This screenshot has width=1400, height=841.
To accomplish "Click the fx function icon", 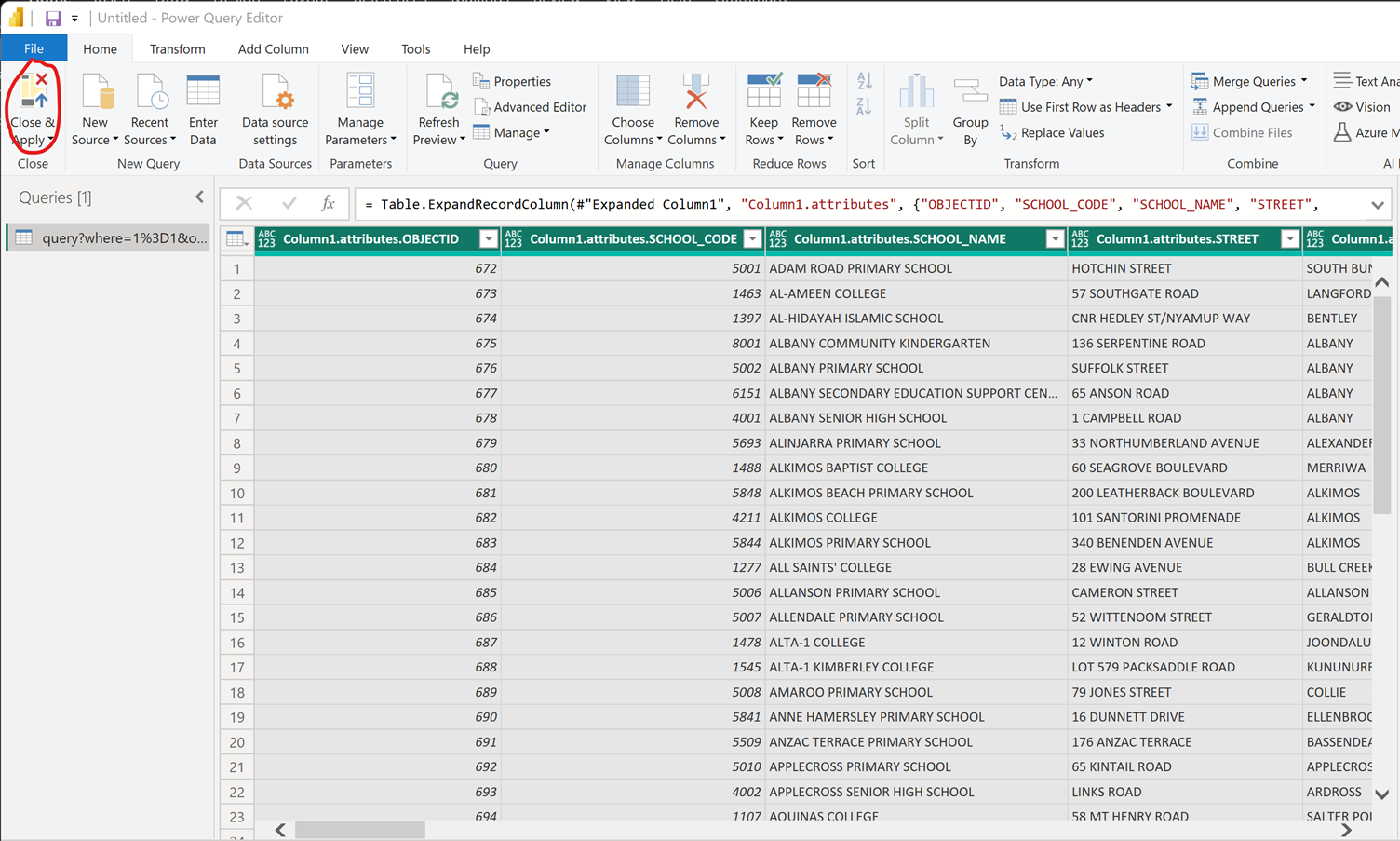I will click(328, 203).
